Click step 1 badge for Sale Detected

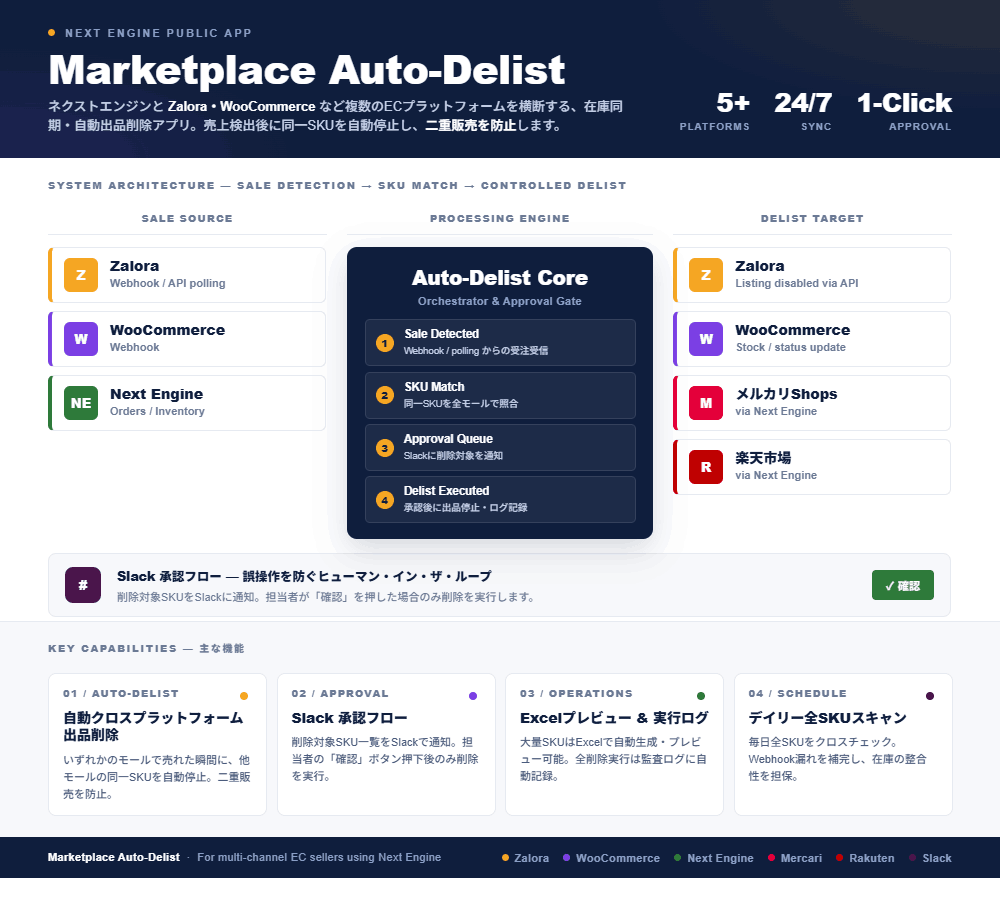385,343
